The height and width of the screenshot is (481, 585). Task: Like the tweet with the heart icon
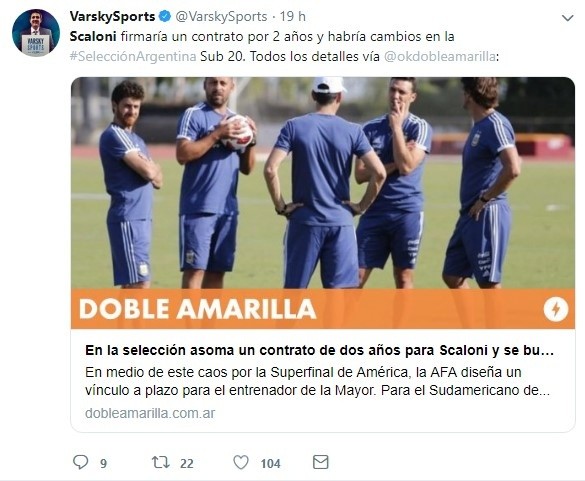[241, 462]
